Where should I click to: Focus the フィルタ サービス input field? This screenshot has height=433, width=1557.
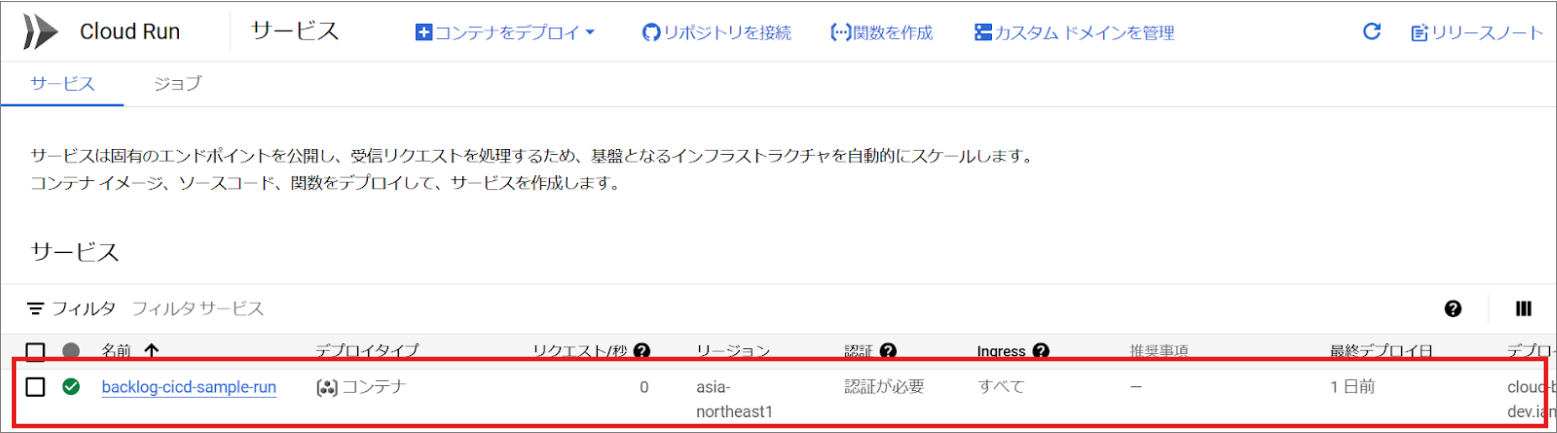click(x=198, y=308)
